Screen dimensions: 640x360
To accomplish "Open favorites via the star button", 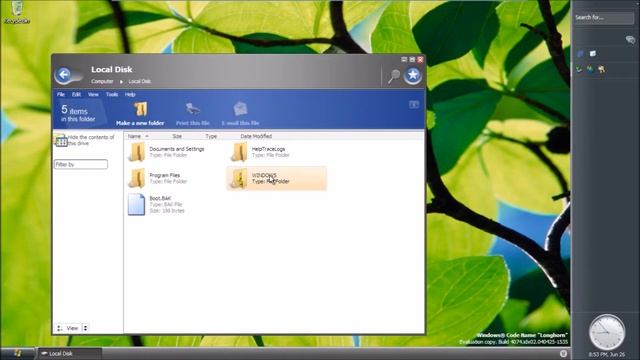I will click(413, 75).
